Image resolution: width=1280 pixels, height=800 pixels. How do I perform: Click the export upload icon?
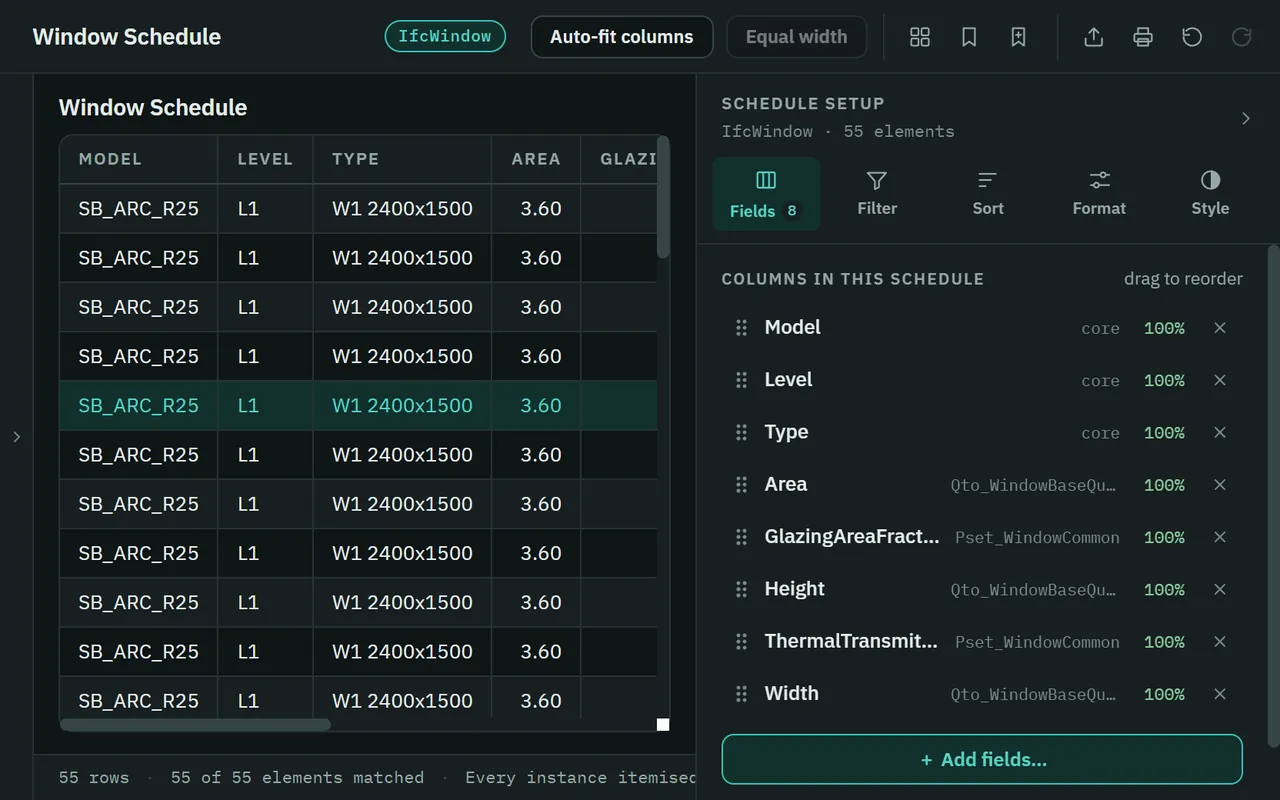coord(1094,37)
